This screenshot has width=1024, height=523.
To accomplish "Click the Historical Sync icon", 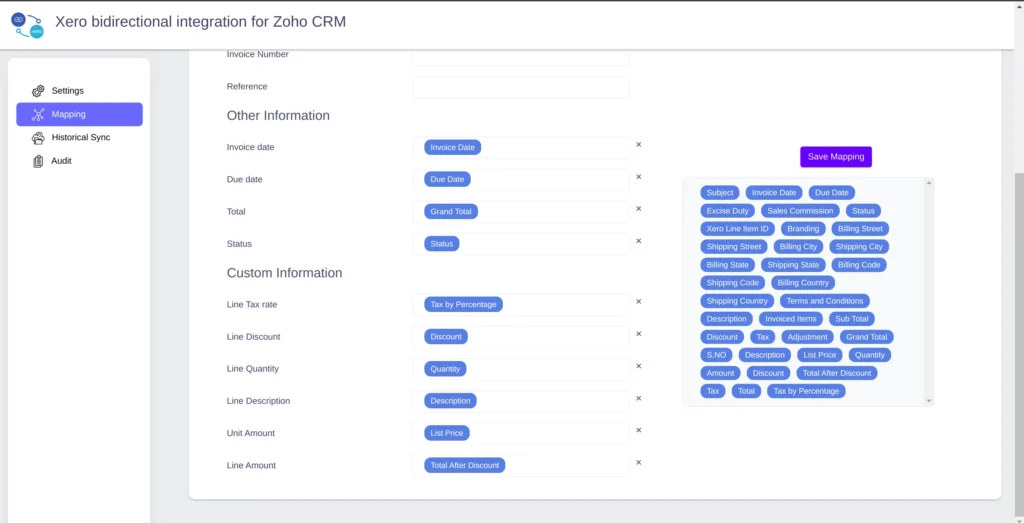I will point(39,138).
